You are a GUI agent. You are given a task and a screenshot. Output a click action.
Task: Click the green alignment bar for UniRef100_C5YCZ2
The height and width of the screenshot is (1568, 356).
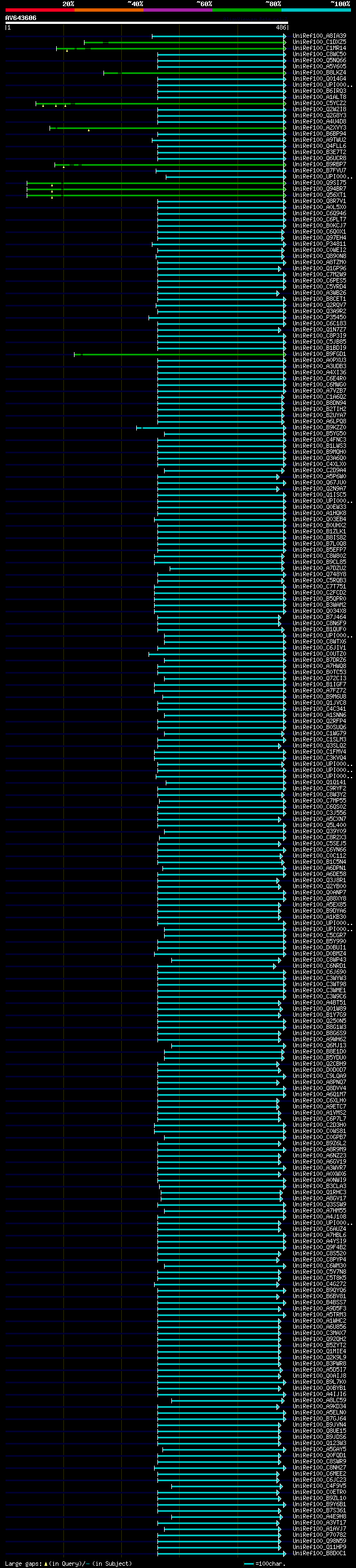[161, 103]
